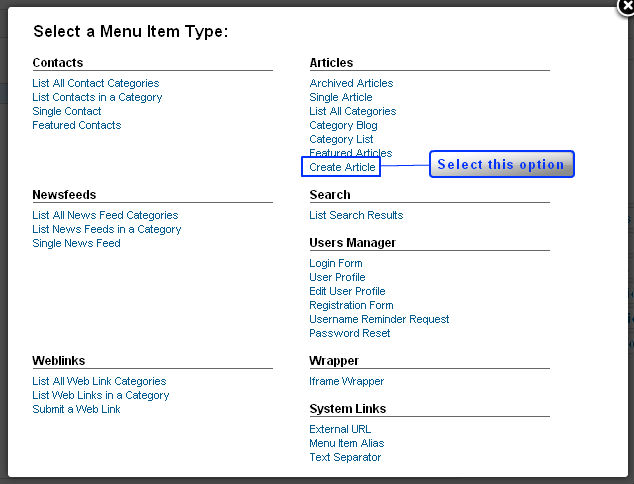Open List All News Feed Categories
This screenshot has width=634, height=484.
pyautogui.click(x=105, y=215)
